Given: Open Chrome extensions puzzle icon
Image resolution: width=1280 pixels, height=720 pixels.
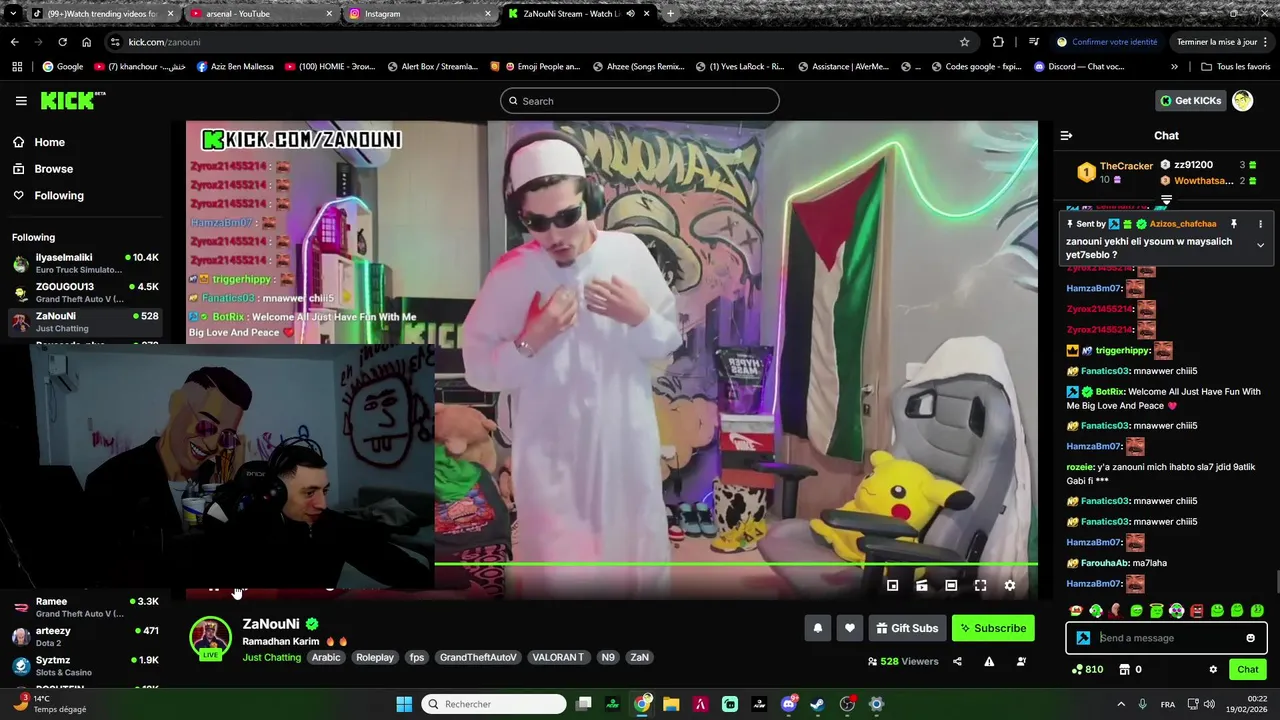Looking at the screenshot, I should 998,42.
